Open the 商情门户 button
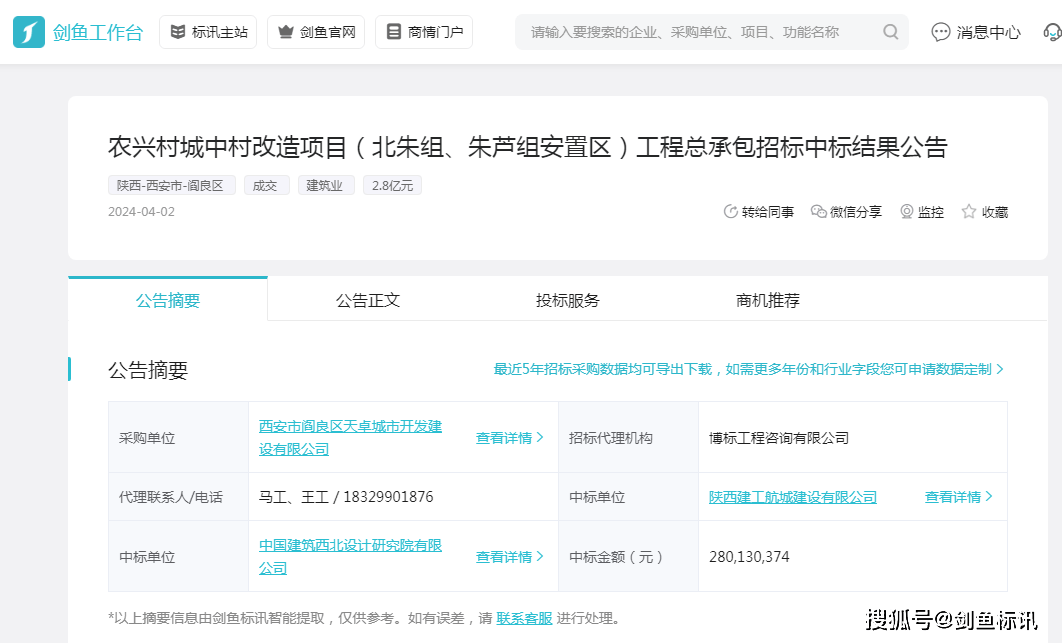1062x643 pixels. [424, 32]
